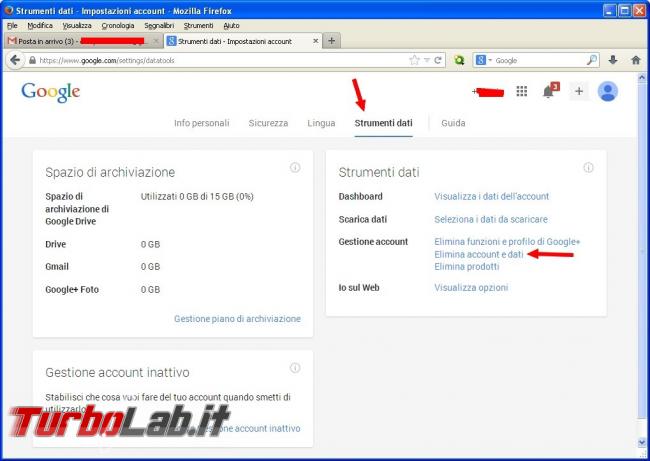Click the Firefox icon in title bar
650x461 pixels.
pos(9,10)
